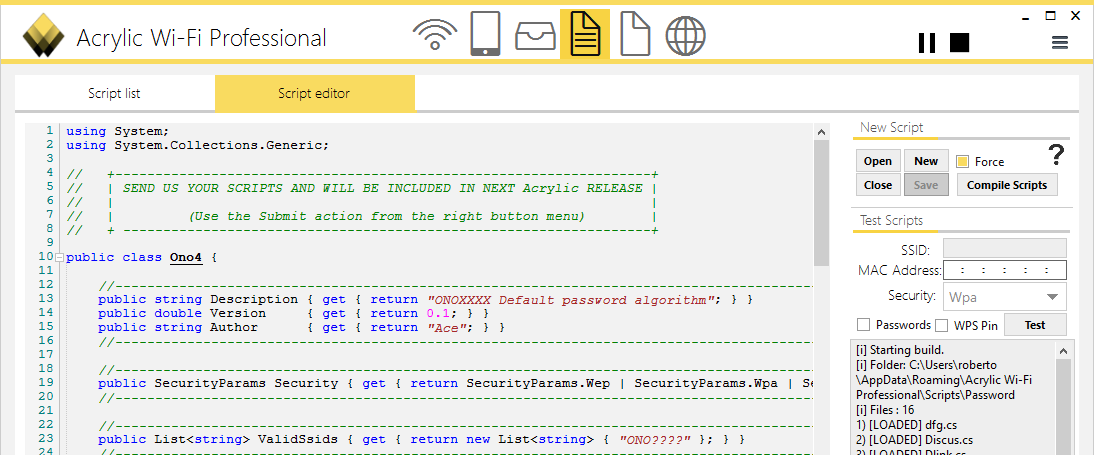
Task: Click the class name Ono4 in code
Action: pos(186,258)
